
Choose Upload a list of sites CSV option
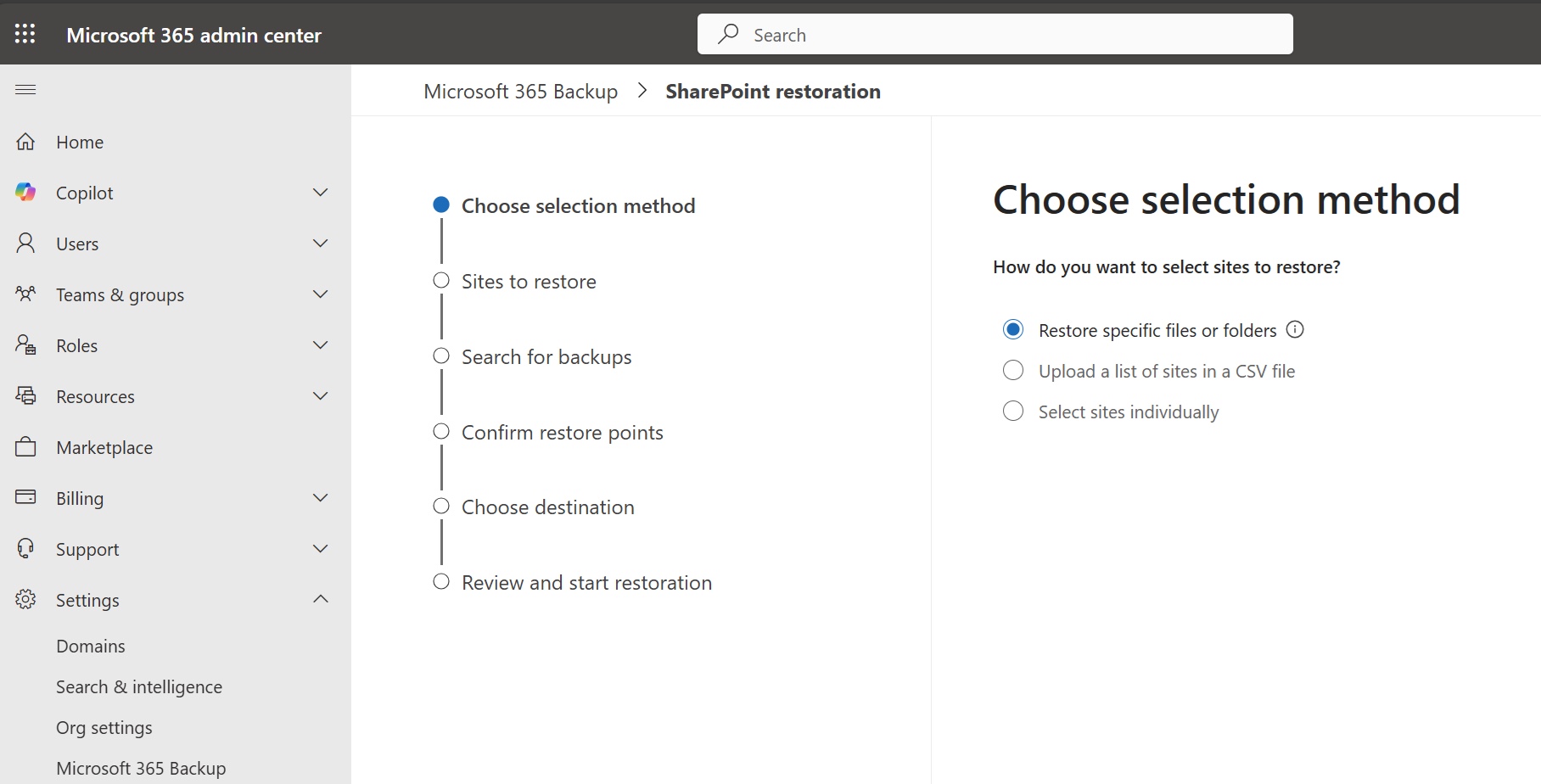[x=1013, y=371]
